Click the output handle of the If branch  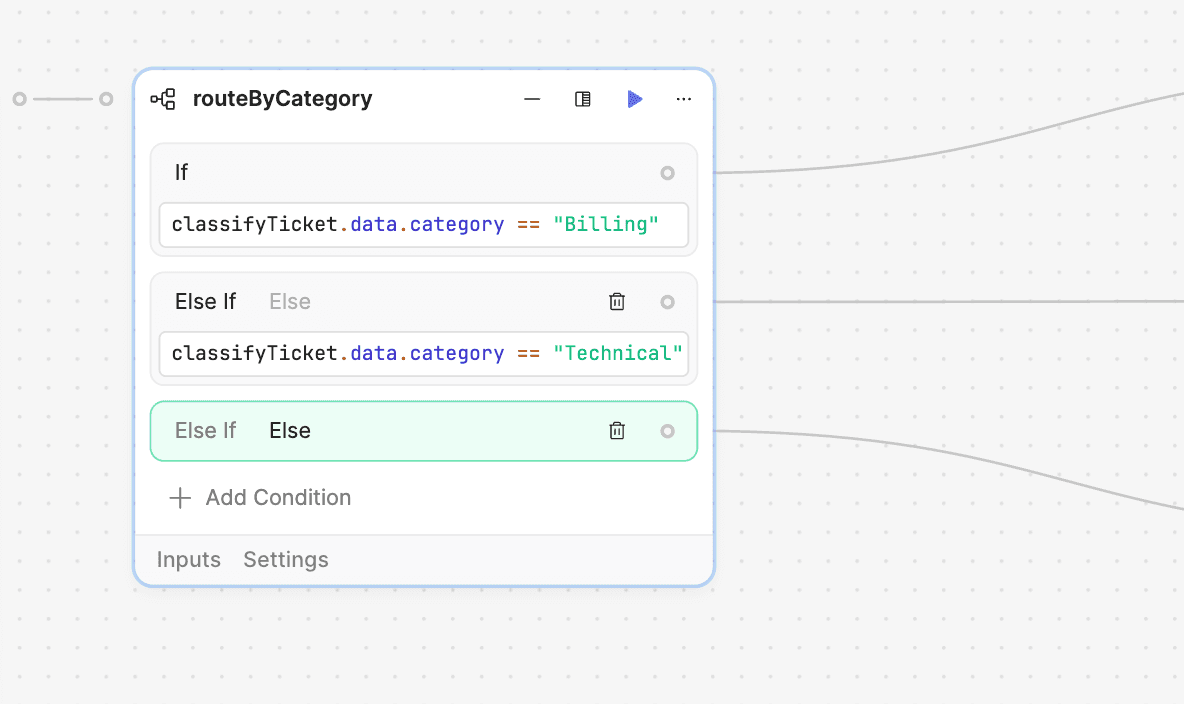667,172
